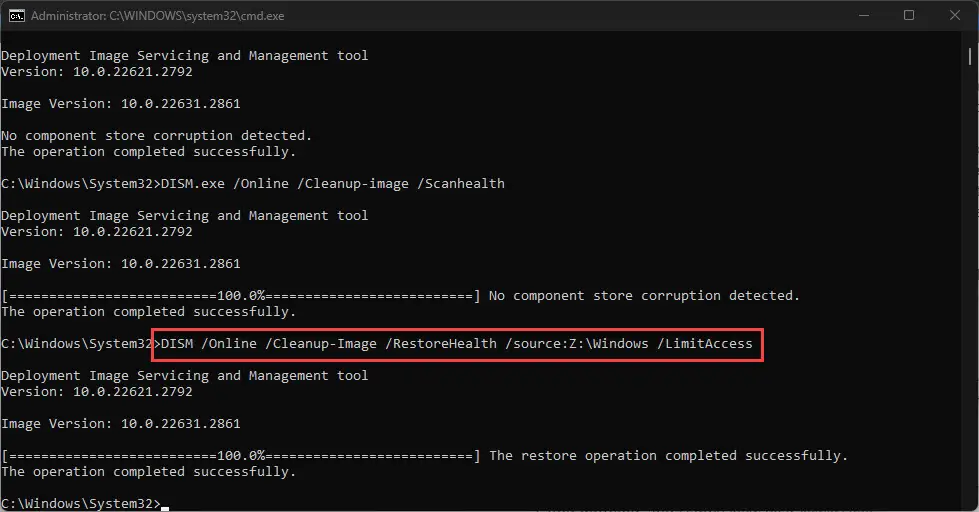Minimize the Command Prompt window
The height and width of the screenshot is (512, 979).
[862, 15]
